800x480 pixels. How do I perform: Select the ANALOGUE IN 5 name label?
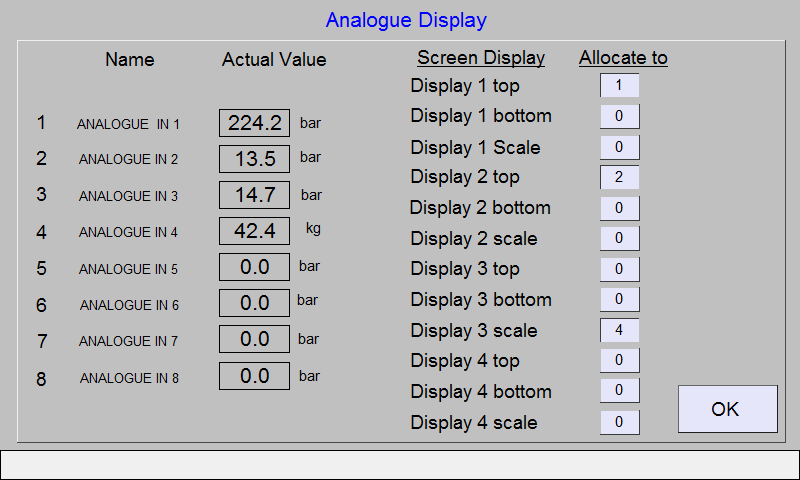128,269
